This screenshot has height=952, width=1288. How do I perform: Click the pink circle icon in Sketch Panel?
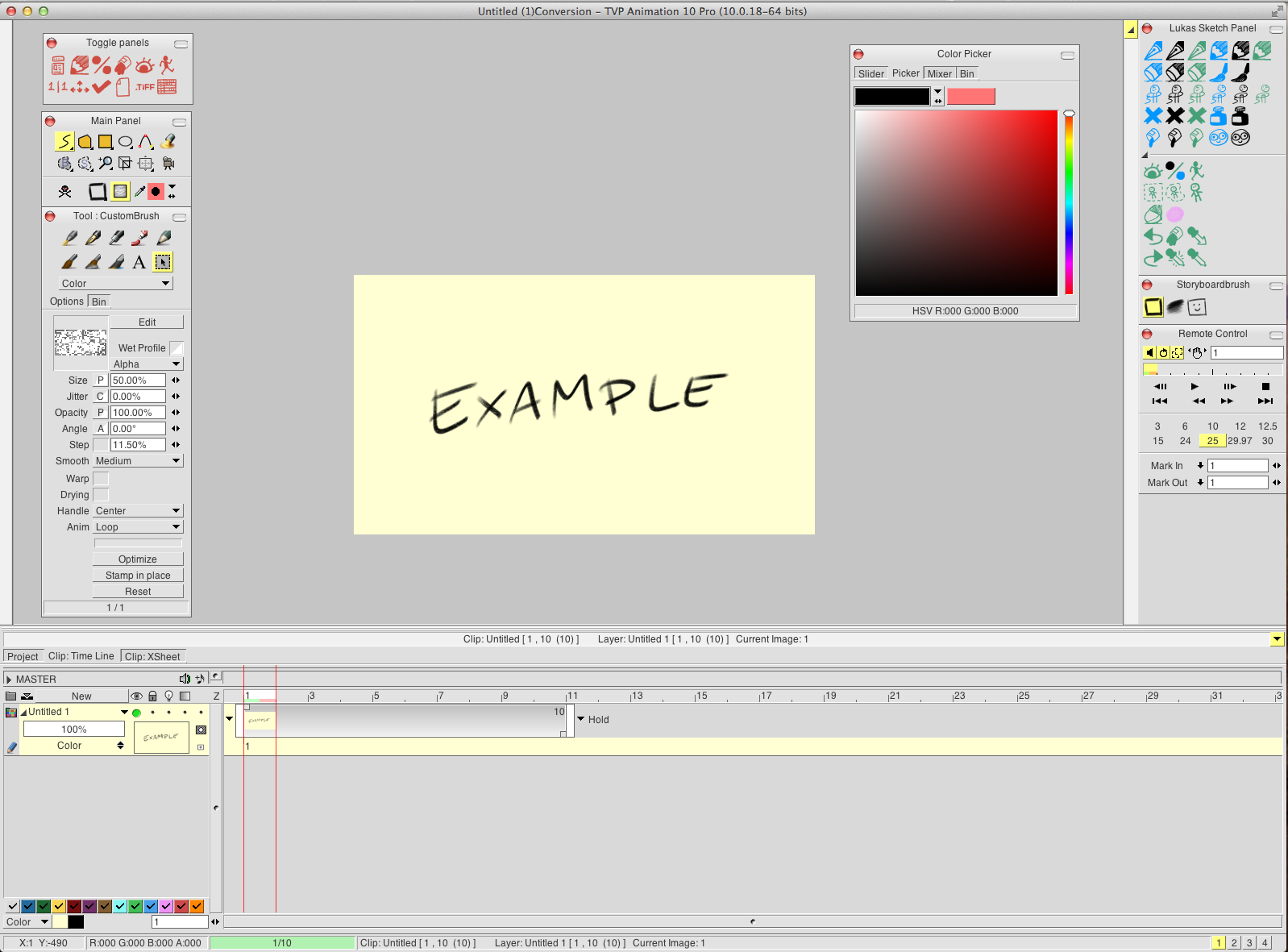(1175, 214)
